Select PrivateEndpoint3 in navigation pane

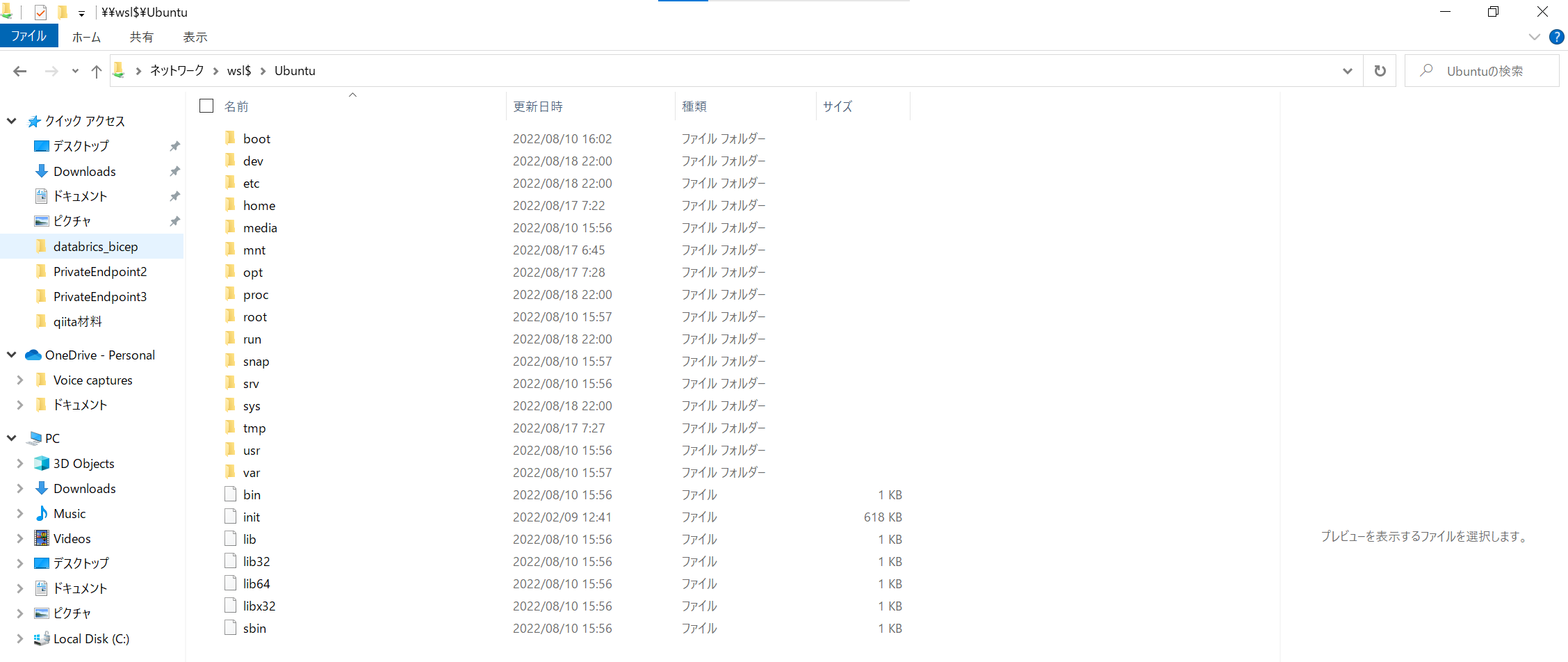click(x=100, y=296)
